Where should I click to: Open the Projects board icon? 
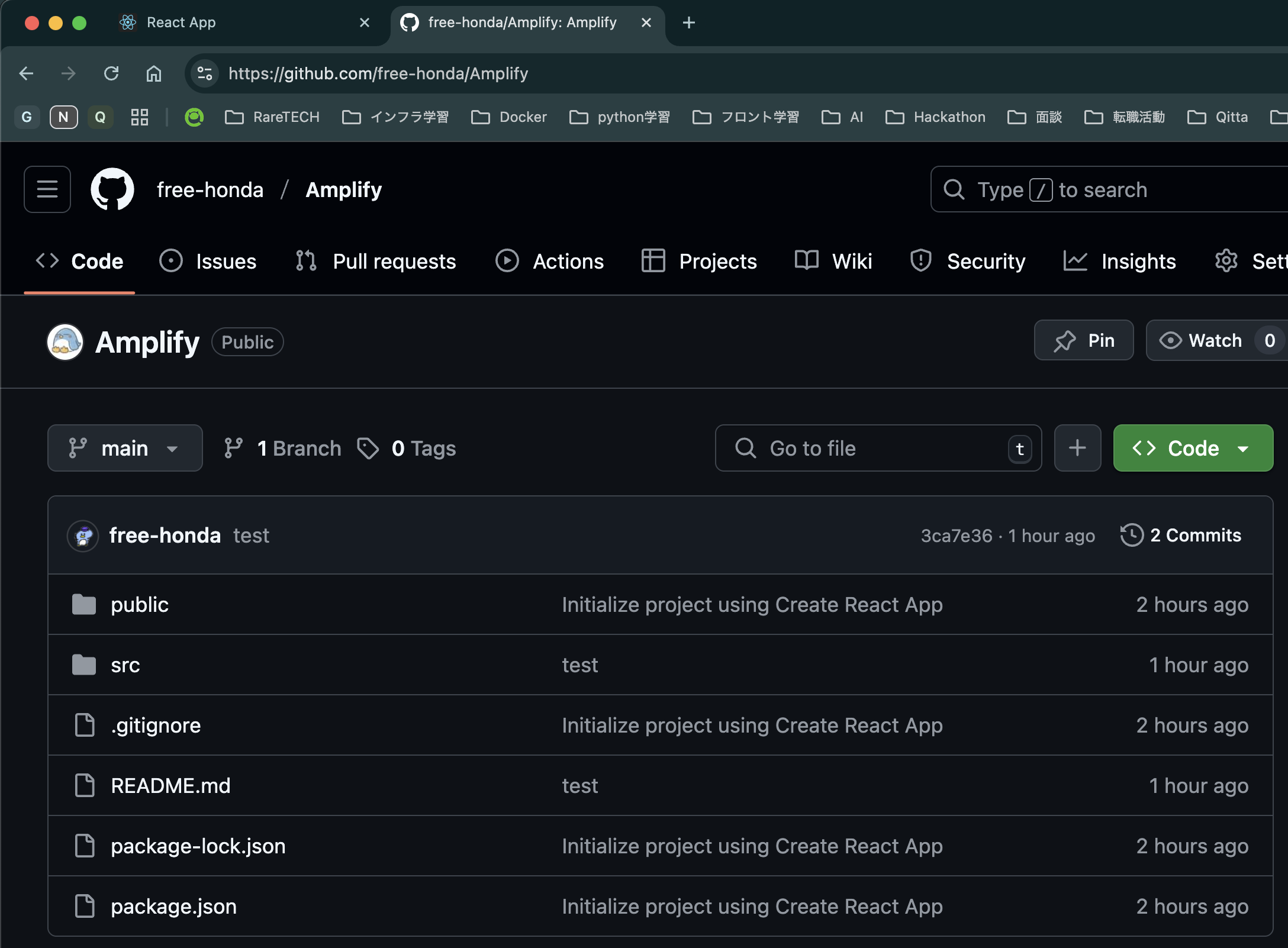pos(653,261)
